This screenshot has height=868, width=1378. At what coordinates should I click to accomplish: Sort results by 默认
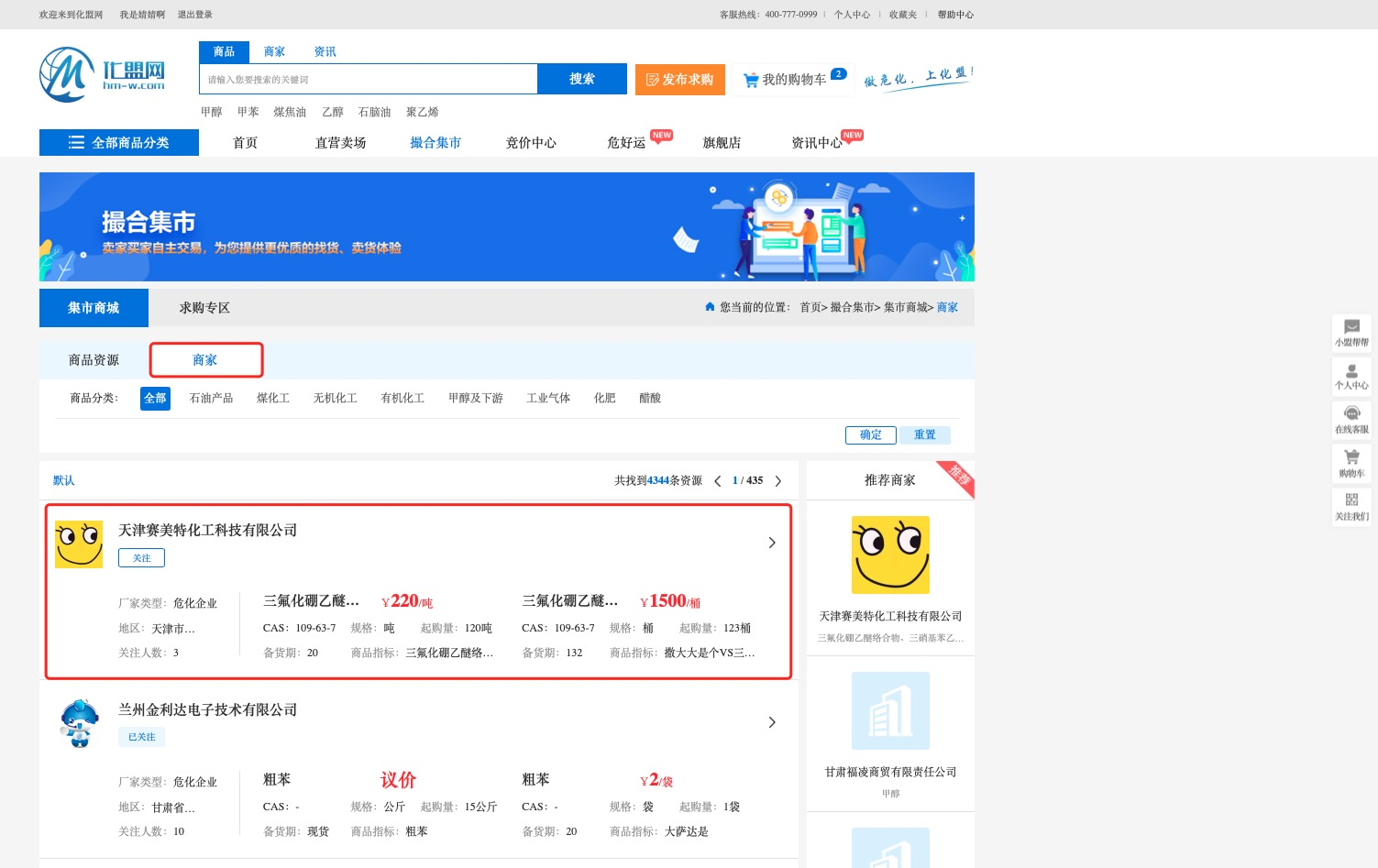[64, 481]
